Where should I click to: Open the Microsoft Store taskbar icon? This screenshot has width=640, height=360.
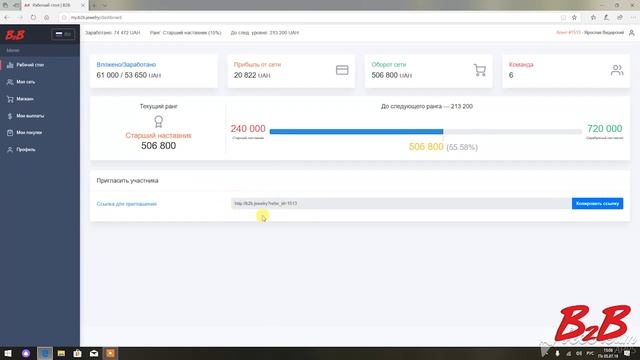(78, 353)
